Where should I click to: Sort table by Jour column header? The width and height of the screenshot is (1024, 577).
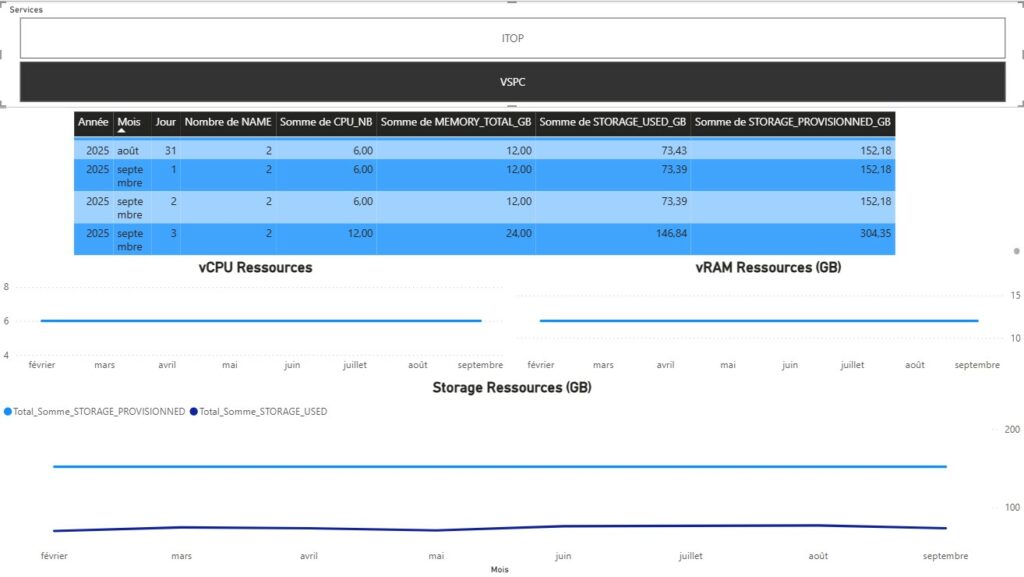click(x=165, y=122)
